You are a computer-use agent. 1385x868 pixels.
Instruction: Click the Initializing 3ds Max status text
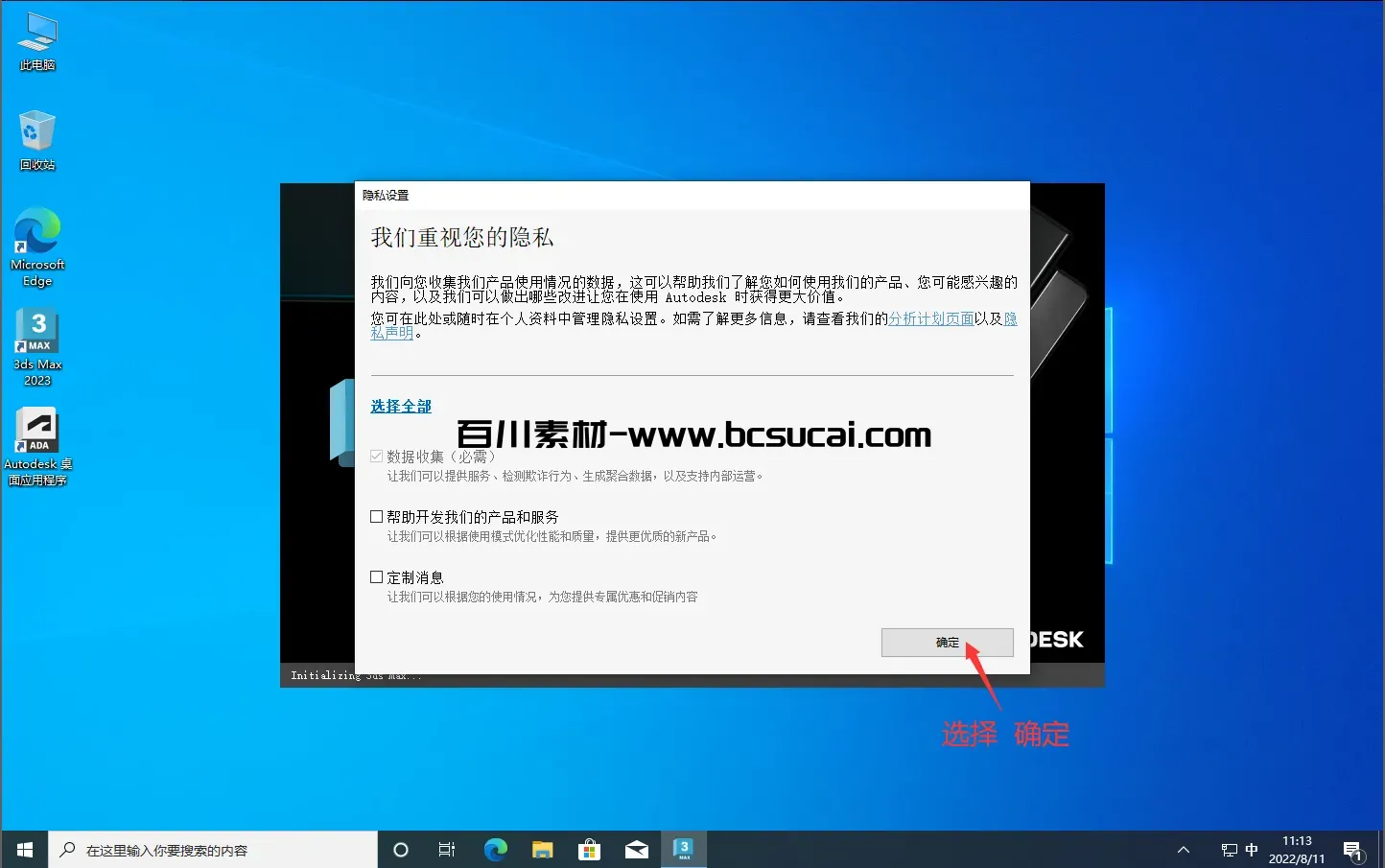356,676
